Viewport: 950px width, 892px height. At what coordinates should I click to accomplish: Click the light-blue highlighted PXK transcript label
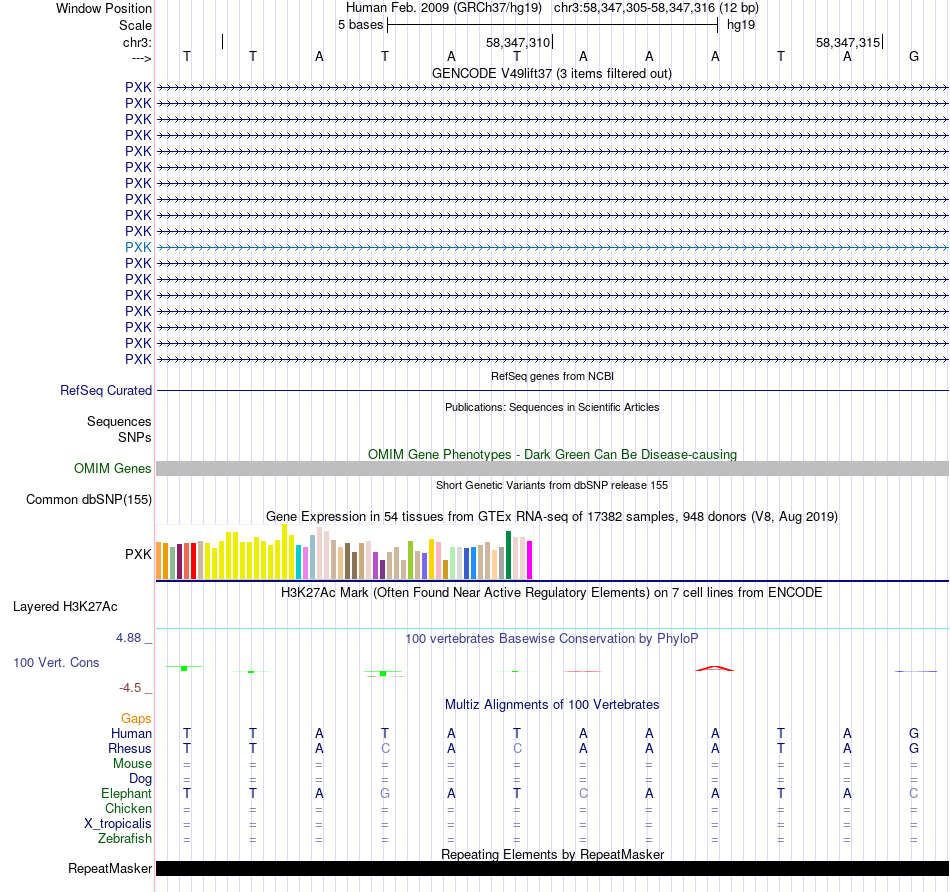138,247
